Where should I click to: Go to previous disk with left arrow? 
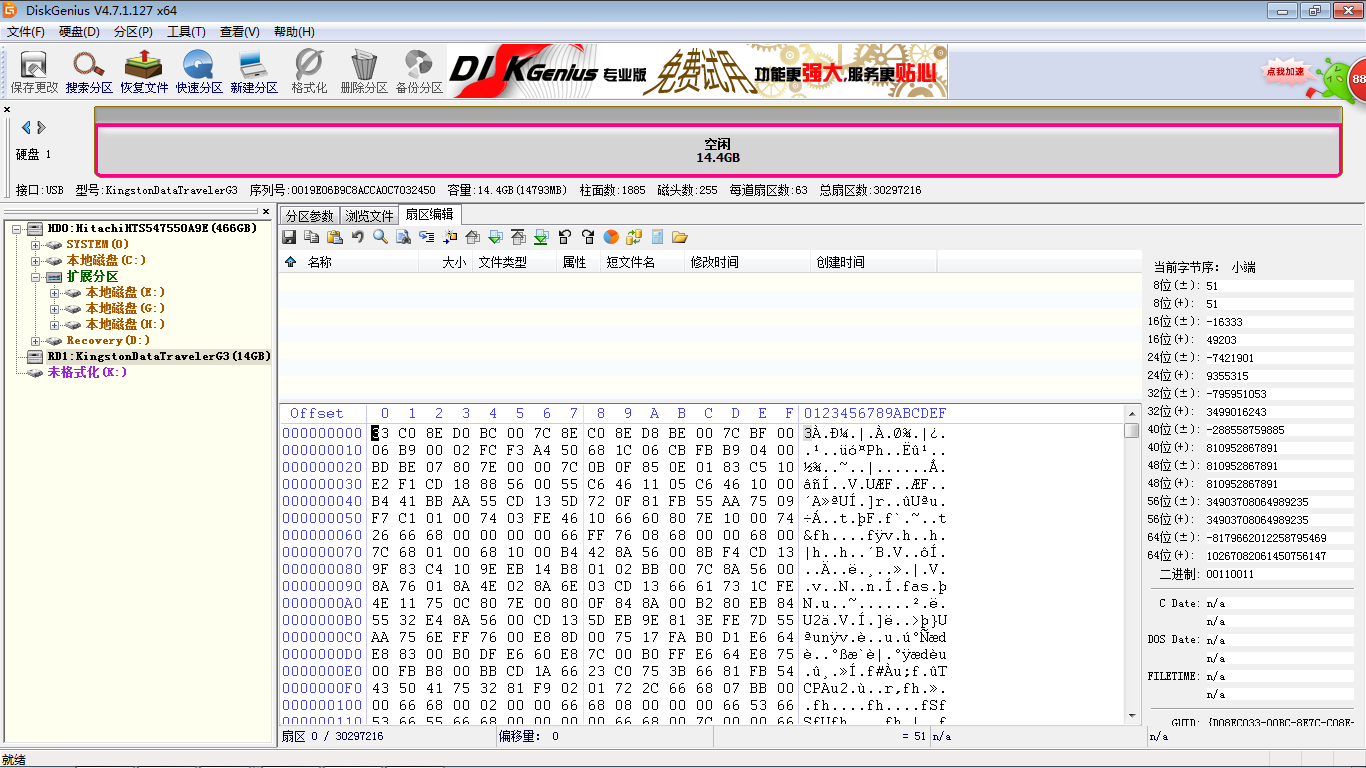click(x=26, y=127)
